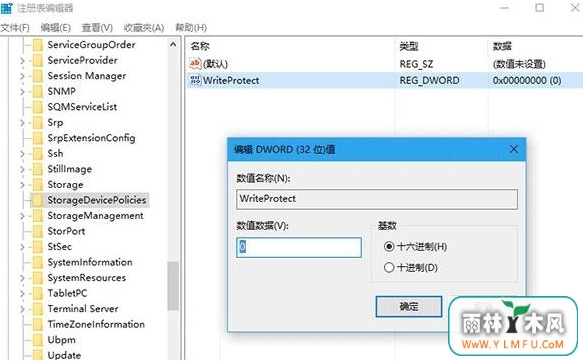Screen dimensions: 583x361
Task: Select the WriteProtect value name text
Action: click(231, 80)
